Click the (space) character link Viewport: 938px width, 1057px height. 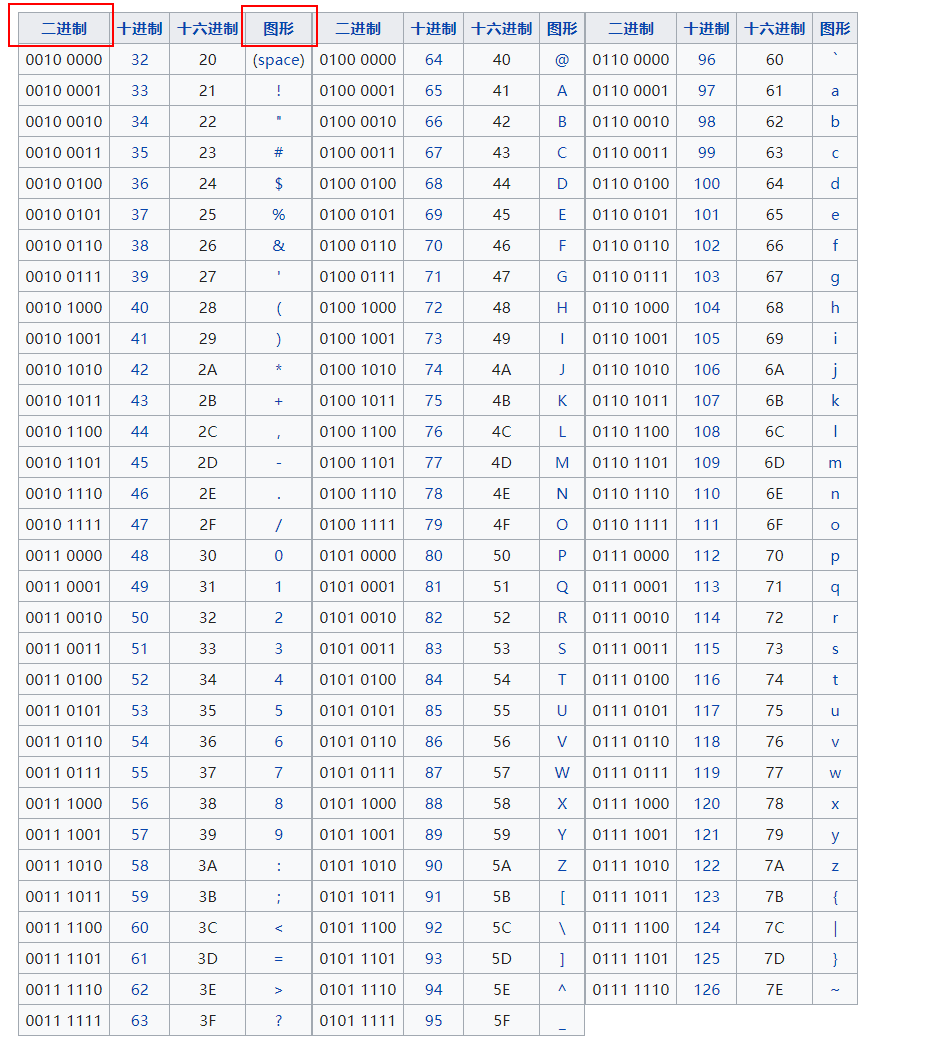278,60
